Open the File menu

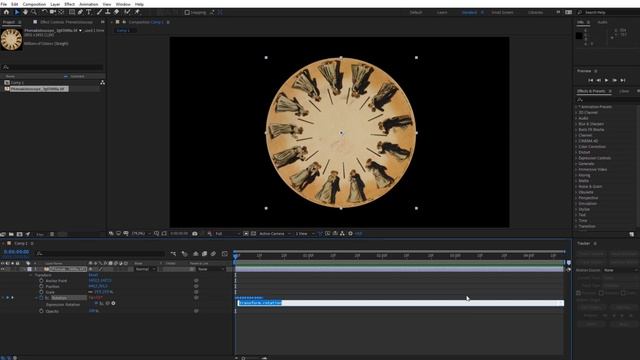[x=4, y=4]
